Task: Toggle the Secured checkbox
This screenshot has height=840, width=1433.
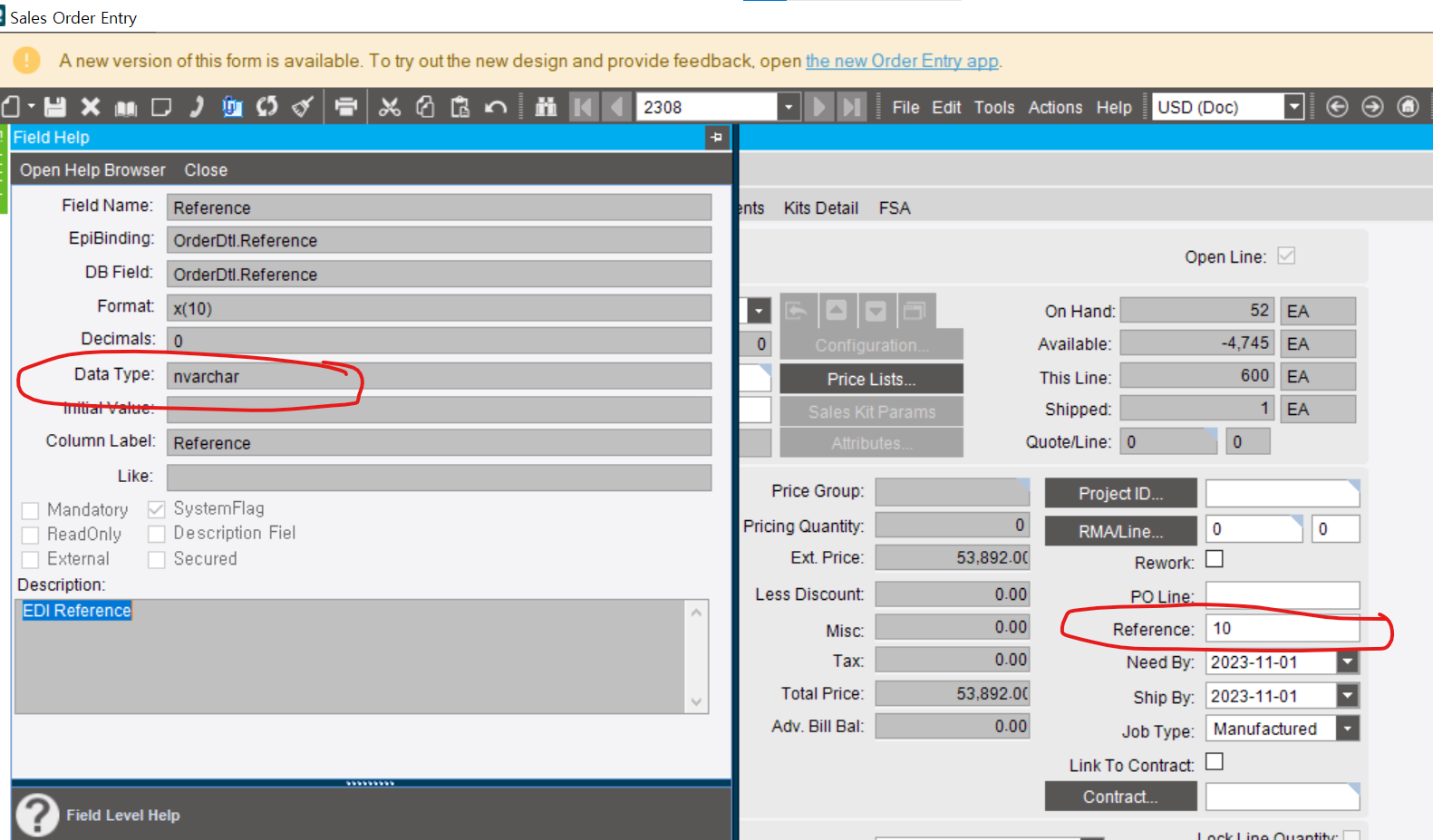Action: (x=157, y=559)
